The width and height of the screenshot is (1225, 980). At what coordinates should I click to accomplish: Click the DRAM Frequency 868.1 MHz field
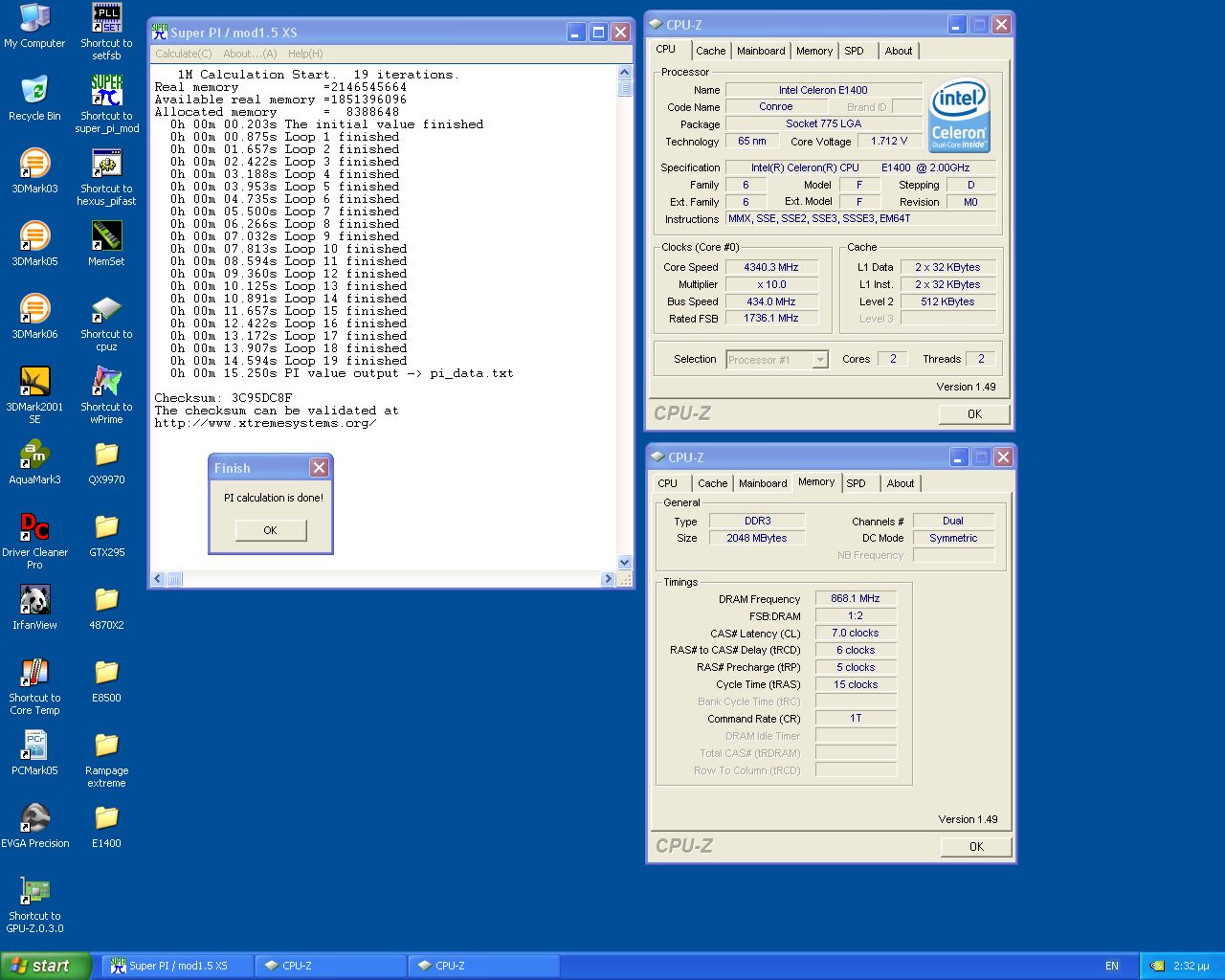coord(856,598)
